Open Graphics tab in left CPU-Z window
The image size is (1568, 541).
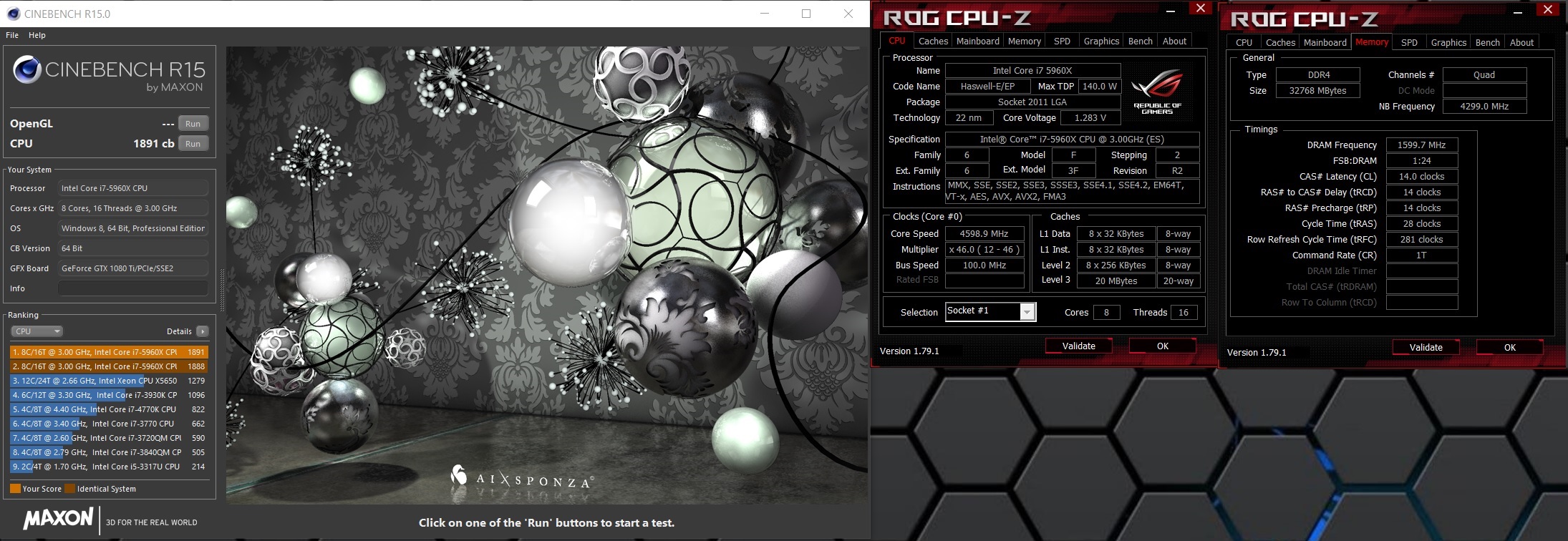pos(1101,42)
